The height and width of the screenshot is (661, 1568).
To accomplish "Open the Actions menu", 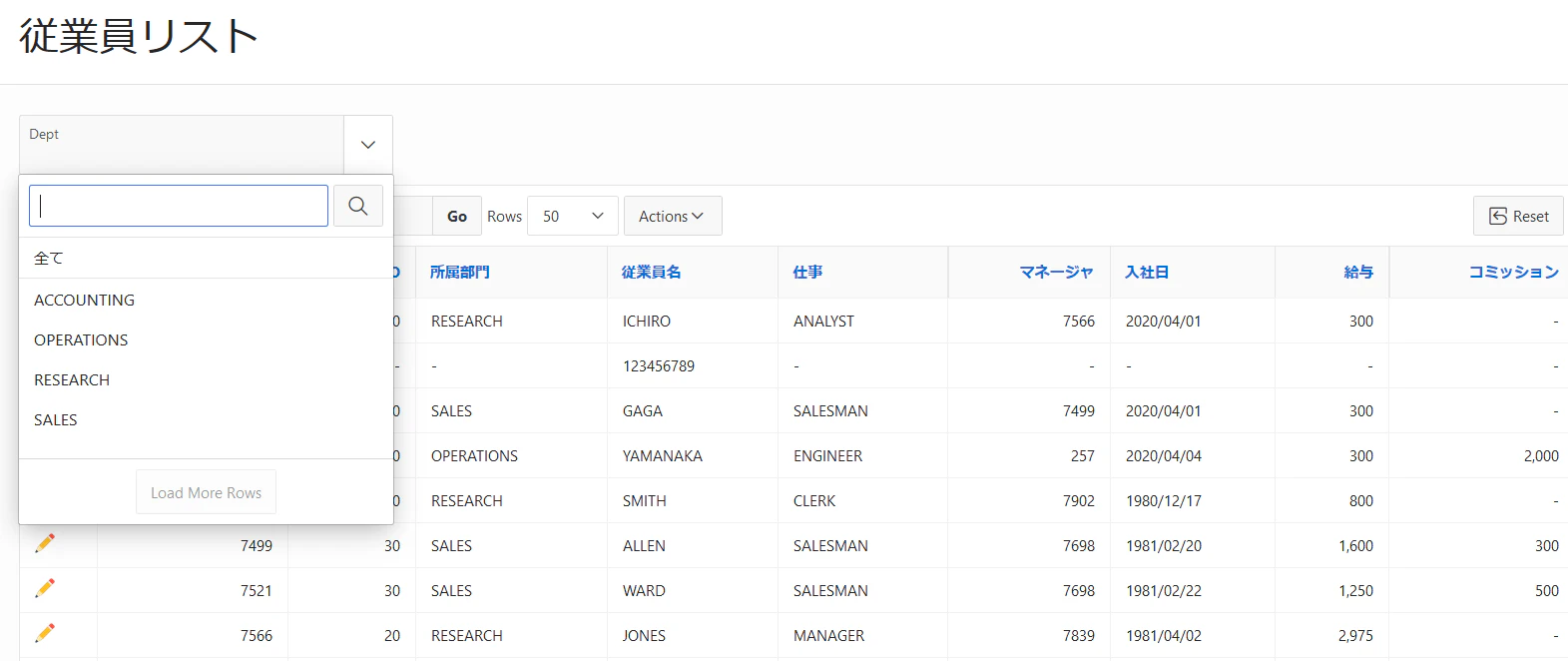I will click(x=673, y=216).
